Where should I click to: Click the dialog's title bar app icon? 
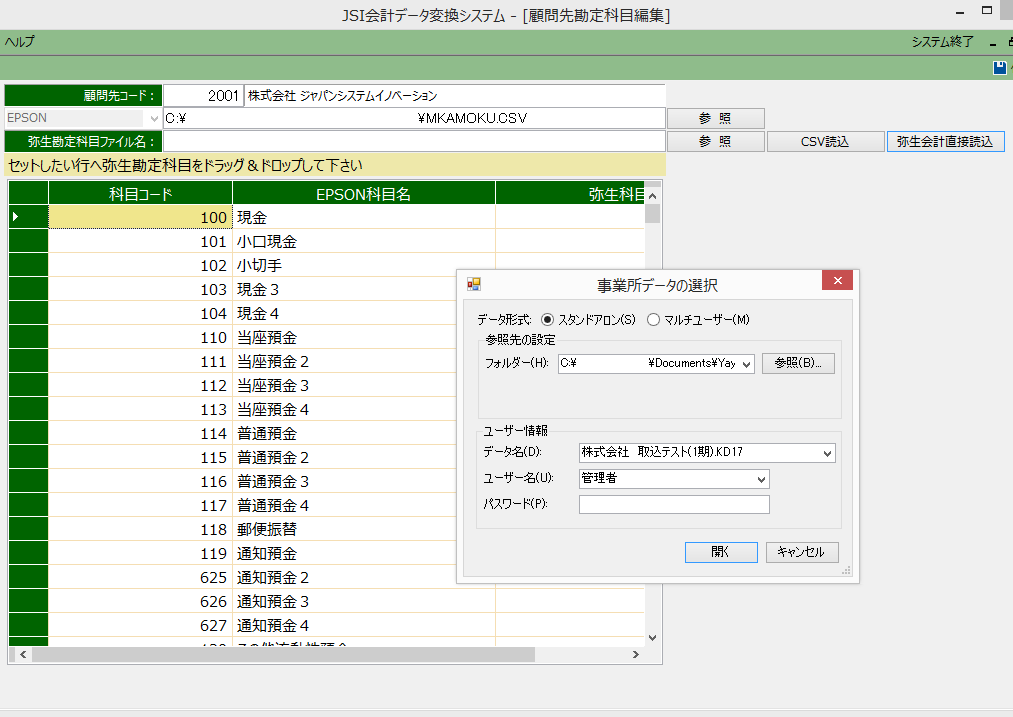coord(474,284)
